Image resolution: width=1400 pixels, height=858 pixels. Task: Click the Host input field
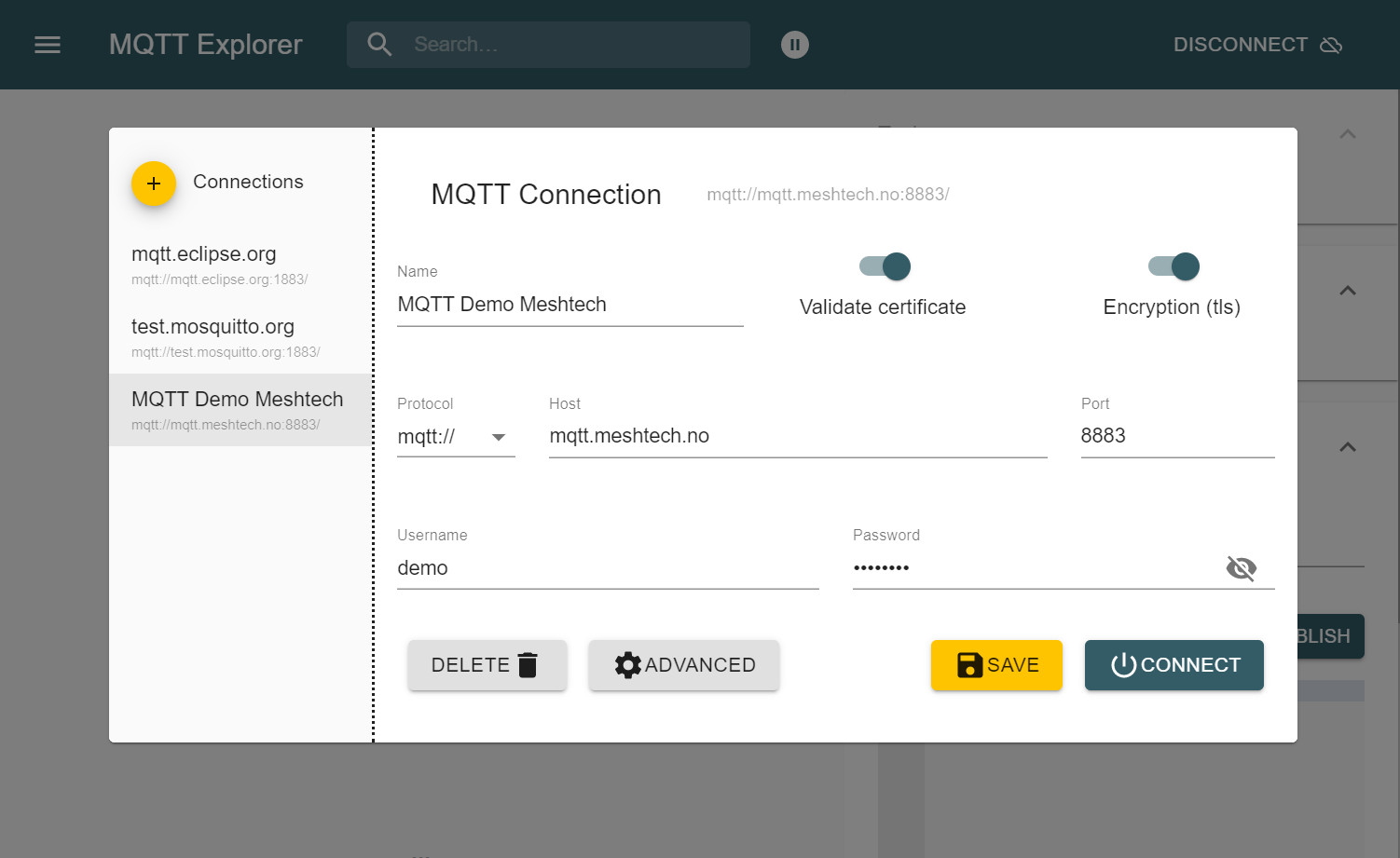797,436
